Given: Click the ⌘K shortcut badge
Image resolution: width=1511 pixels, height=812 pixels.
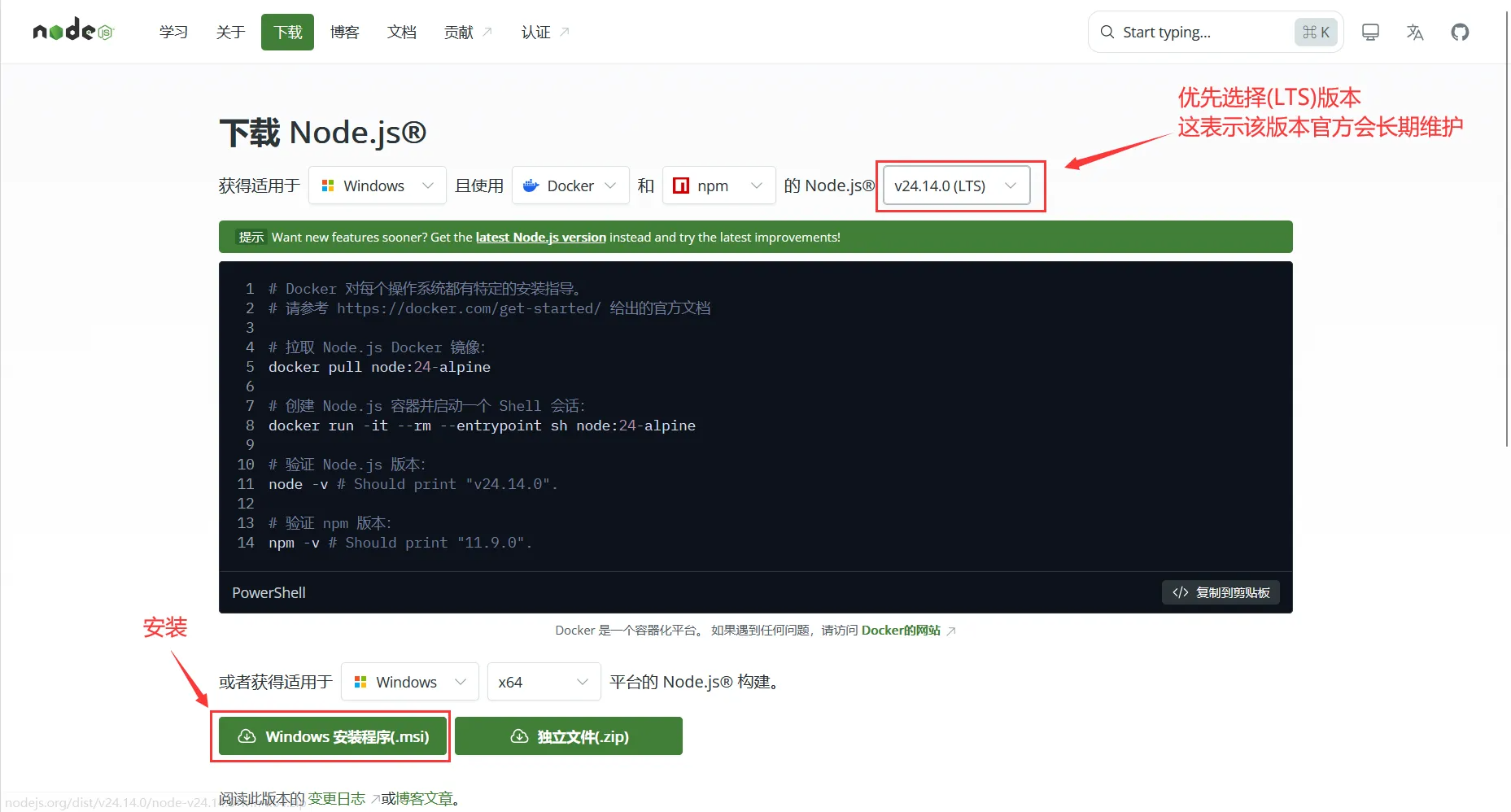Looking at the screenshot, I should pyautogui.click(x=1316, y=33).
